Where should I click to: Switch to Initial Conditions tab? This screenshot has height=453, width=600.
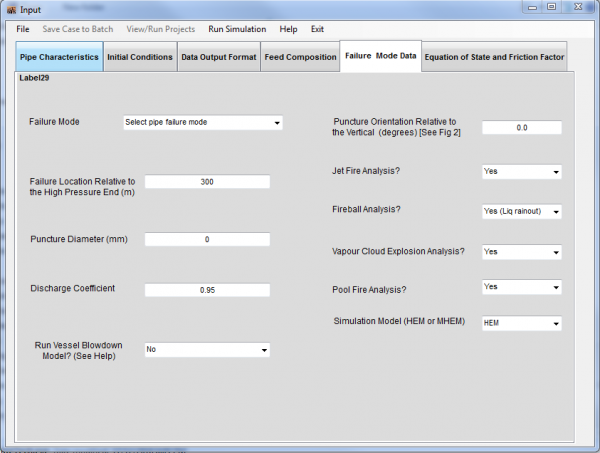140,57
